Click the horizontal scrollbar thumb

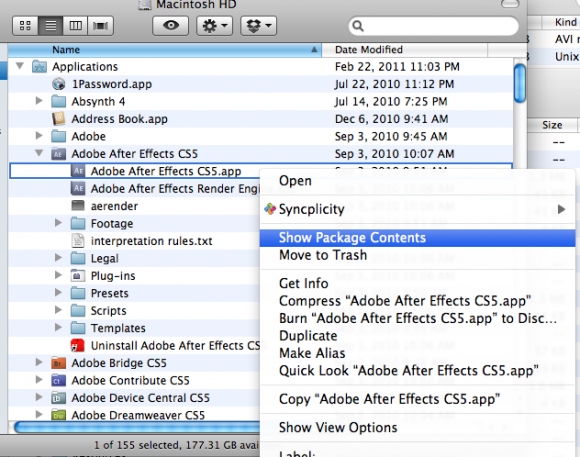(137, 427)
